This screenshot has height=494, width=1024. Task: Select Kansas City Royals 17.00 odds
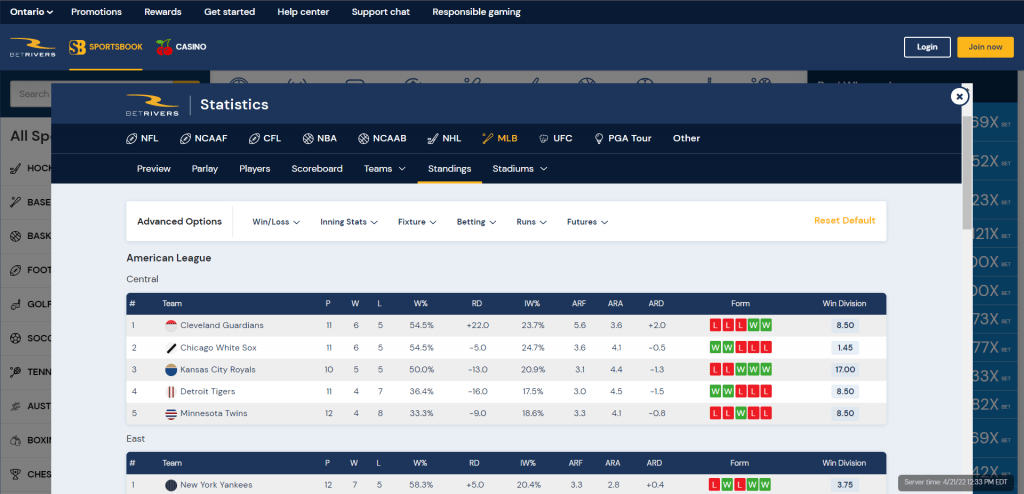(844, 370)
